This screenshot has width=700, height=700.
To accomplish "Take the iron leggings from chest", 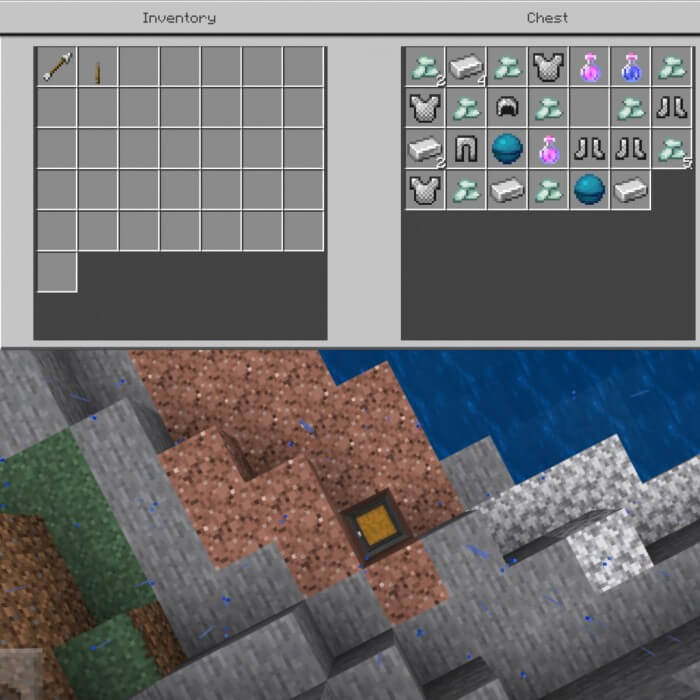I will pos(466,149).
